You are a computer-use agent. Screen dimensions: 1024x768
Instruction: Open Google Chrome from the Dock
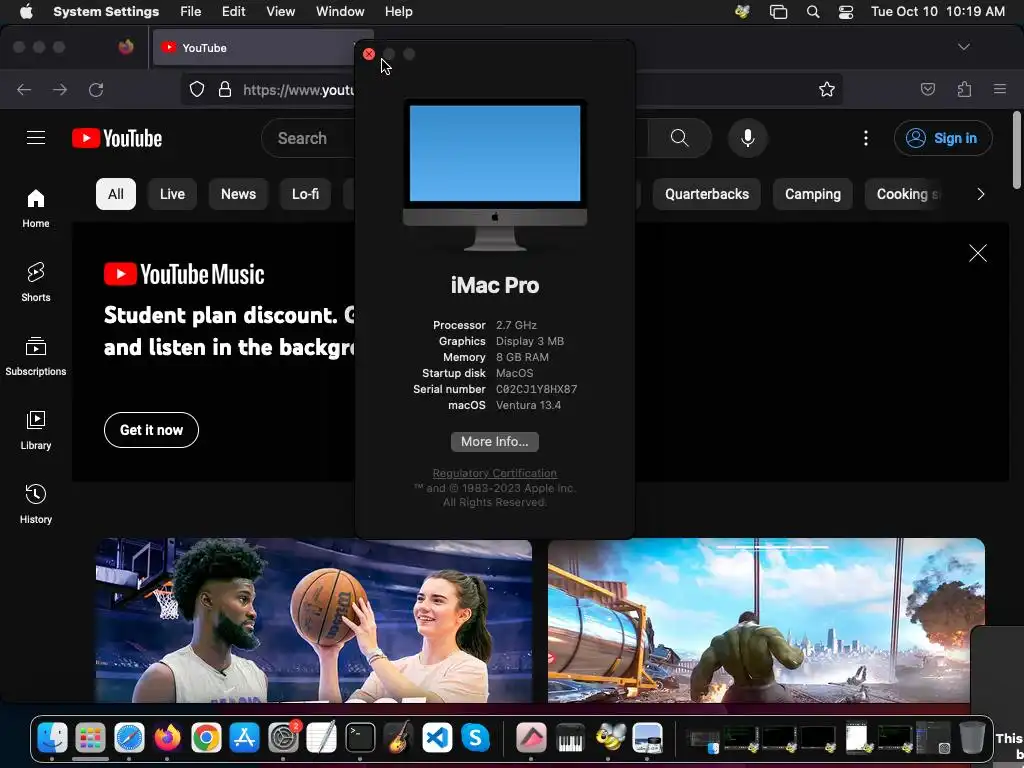pos(206,738)
